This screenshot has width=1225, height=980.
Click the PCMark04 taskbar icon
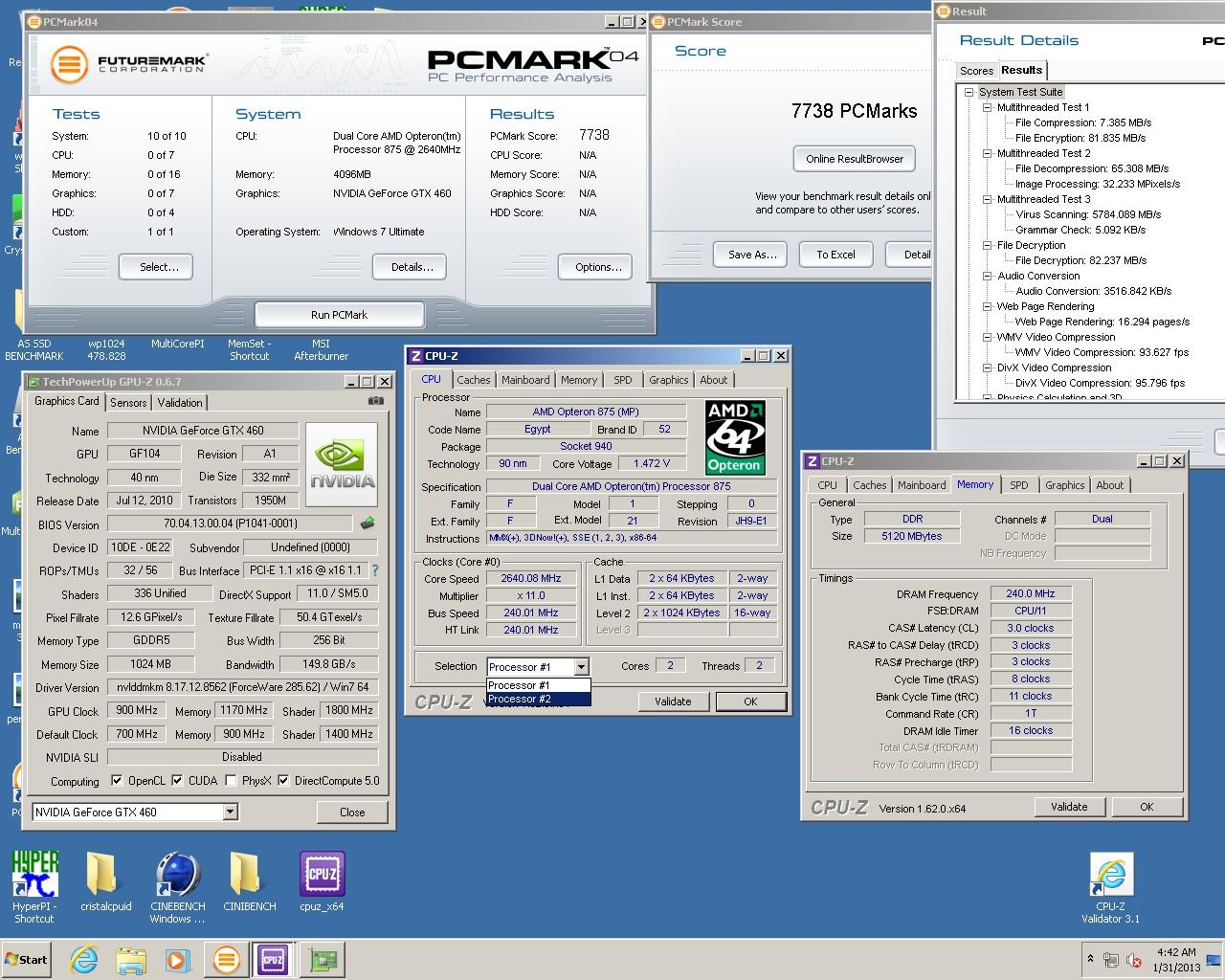pos(227,959)
